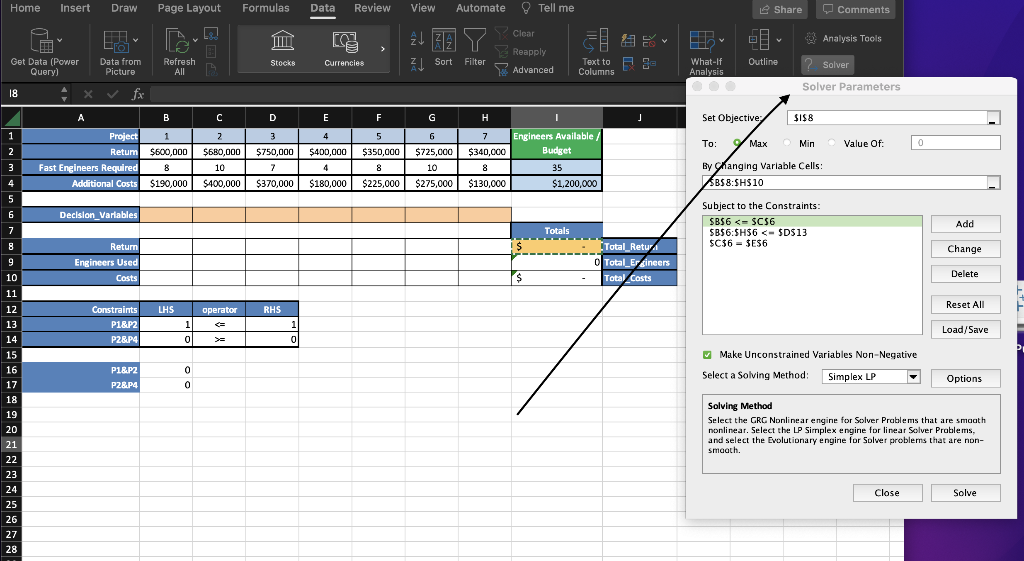Click Add constraint button

[965, 224]
